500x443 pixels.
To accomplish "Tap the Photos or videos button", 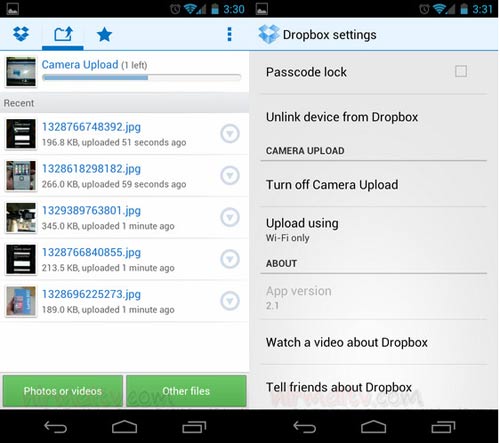I will [63, 391].
